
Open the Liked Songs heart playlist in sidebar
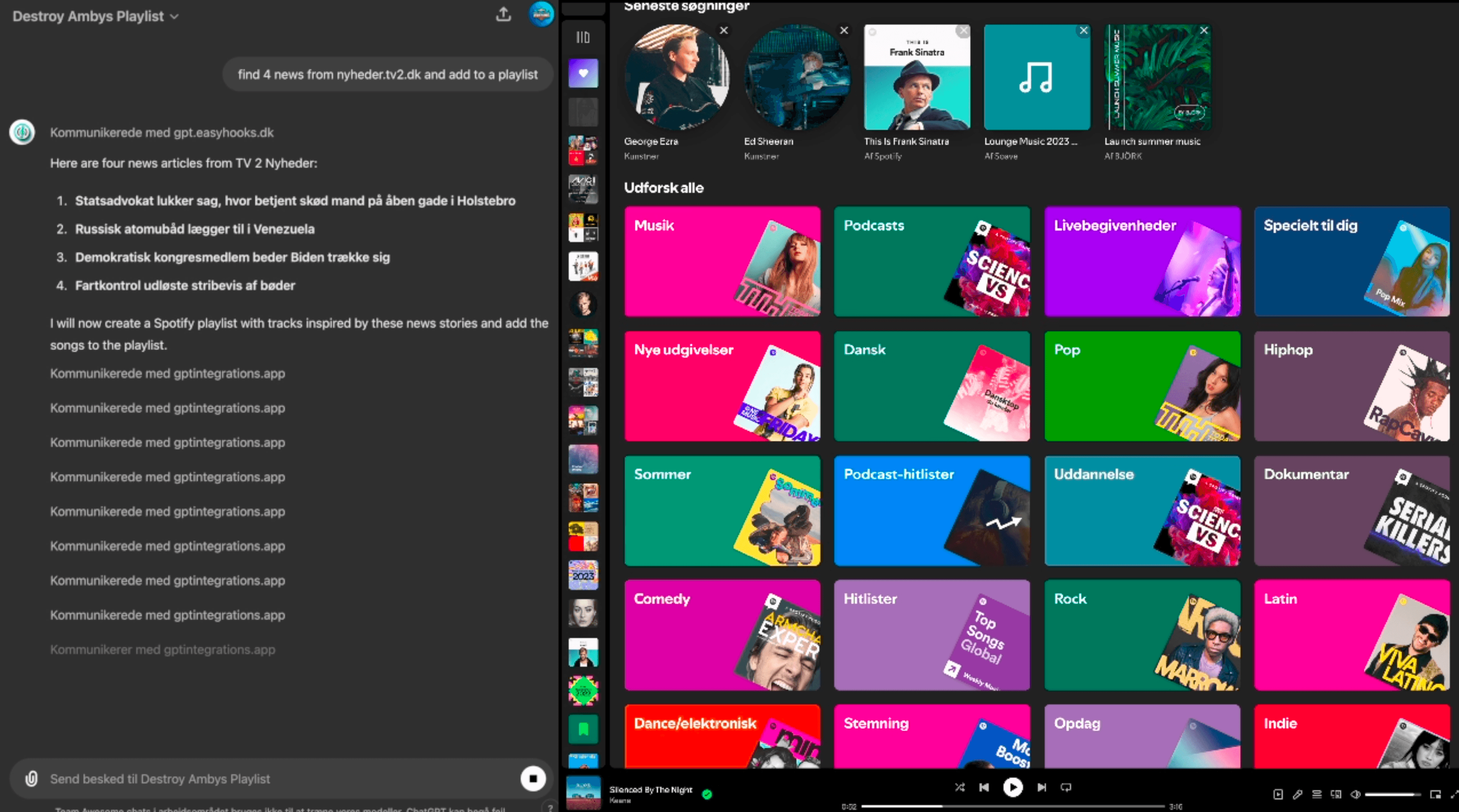click(x=583, y=73)
